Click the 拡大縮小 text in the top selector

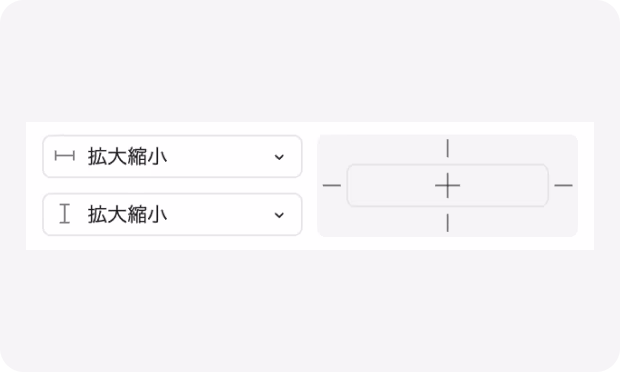(x=127, y=157)
